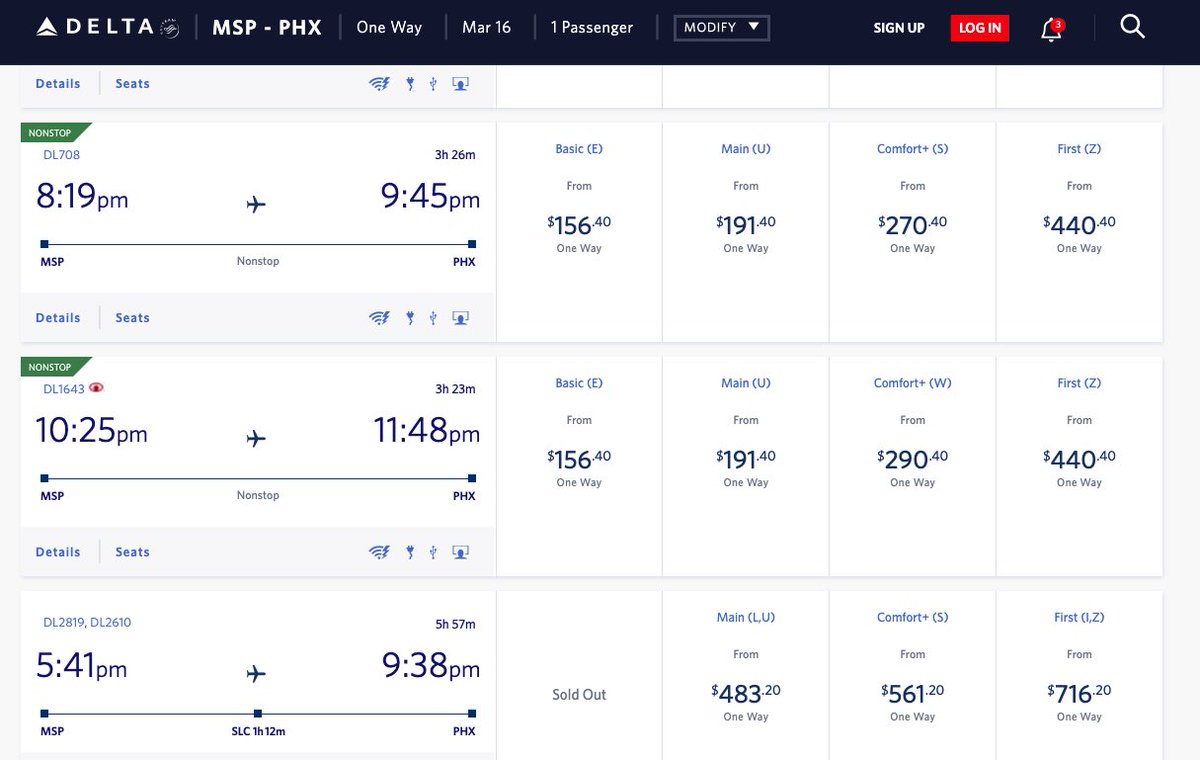Click the airplane icon on the 10:25pm flight
This screenshot has width=1200, height=760.
point(256,438)
